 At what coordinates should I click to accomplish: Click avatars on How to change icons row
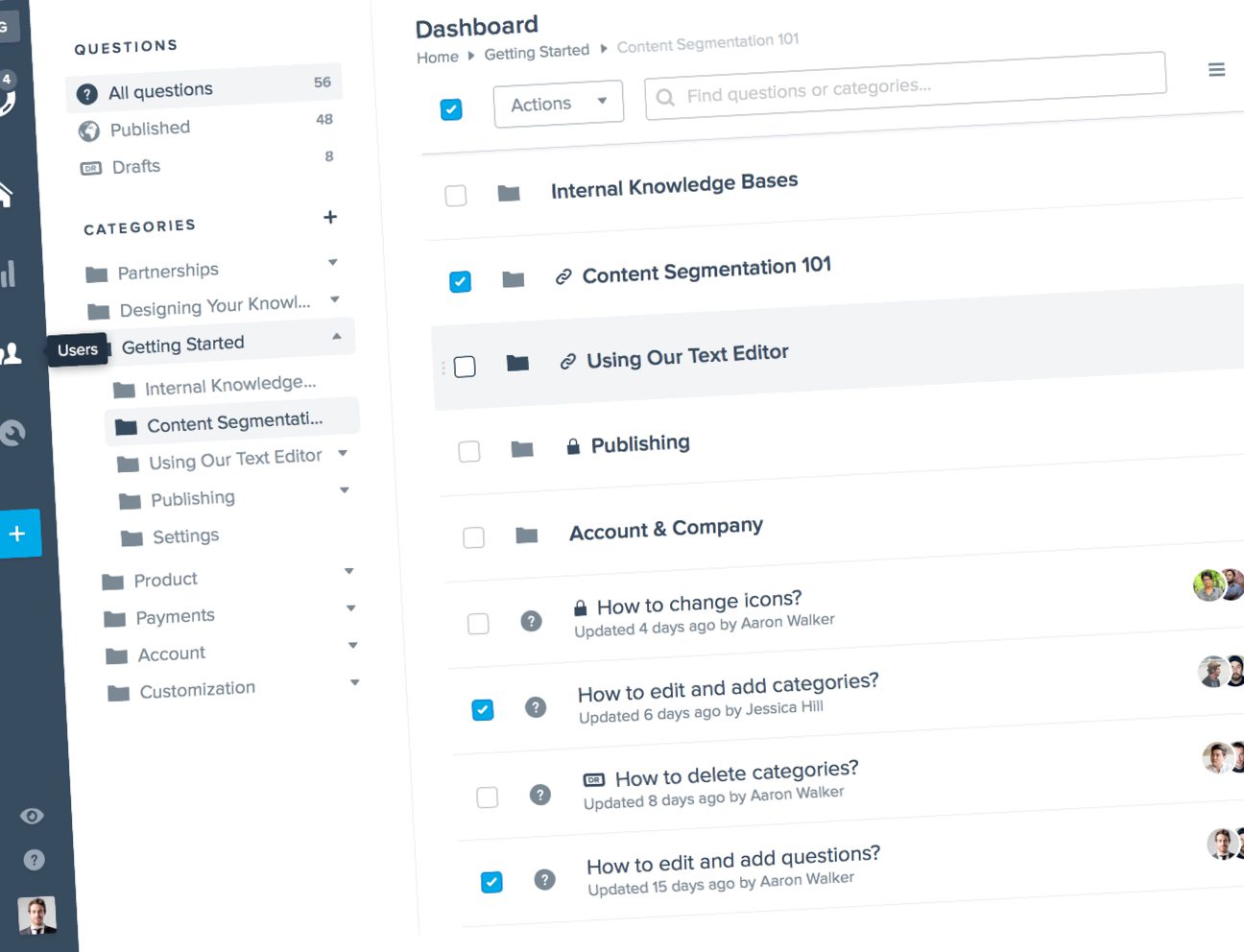(x=1218, y=584)
